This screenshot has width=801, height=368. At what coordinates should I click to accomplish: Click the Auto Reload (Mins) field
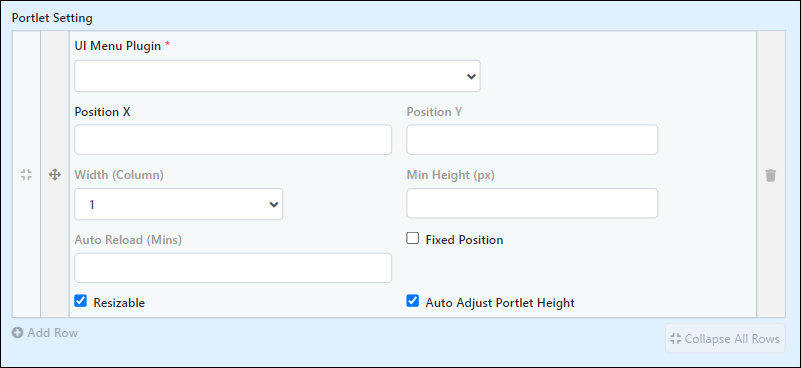coord(233,267)
